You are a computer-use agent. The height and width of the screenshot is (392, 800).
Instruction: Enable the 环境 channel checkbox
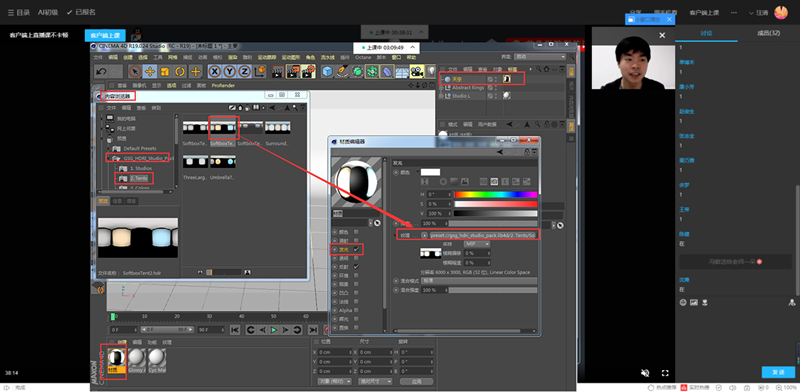(x=356, y=276)
